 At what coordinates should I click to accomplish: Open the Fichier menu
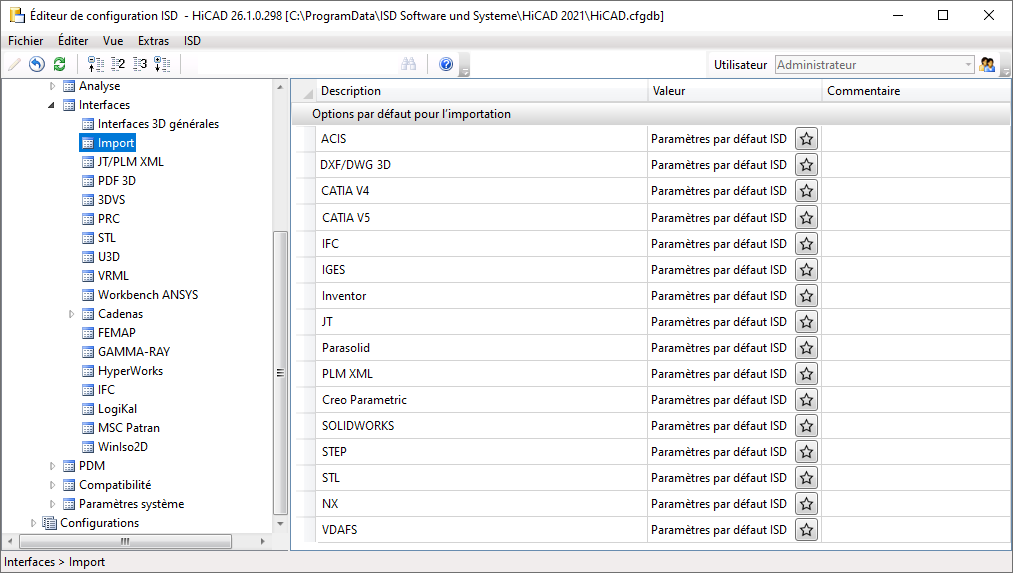26,41
